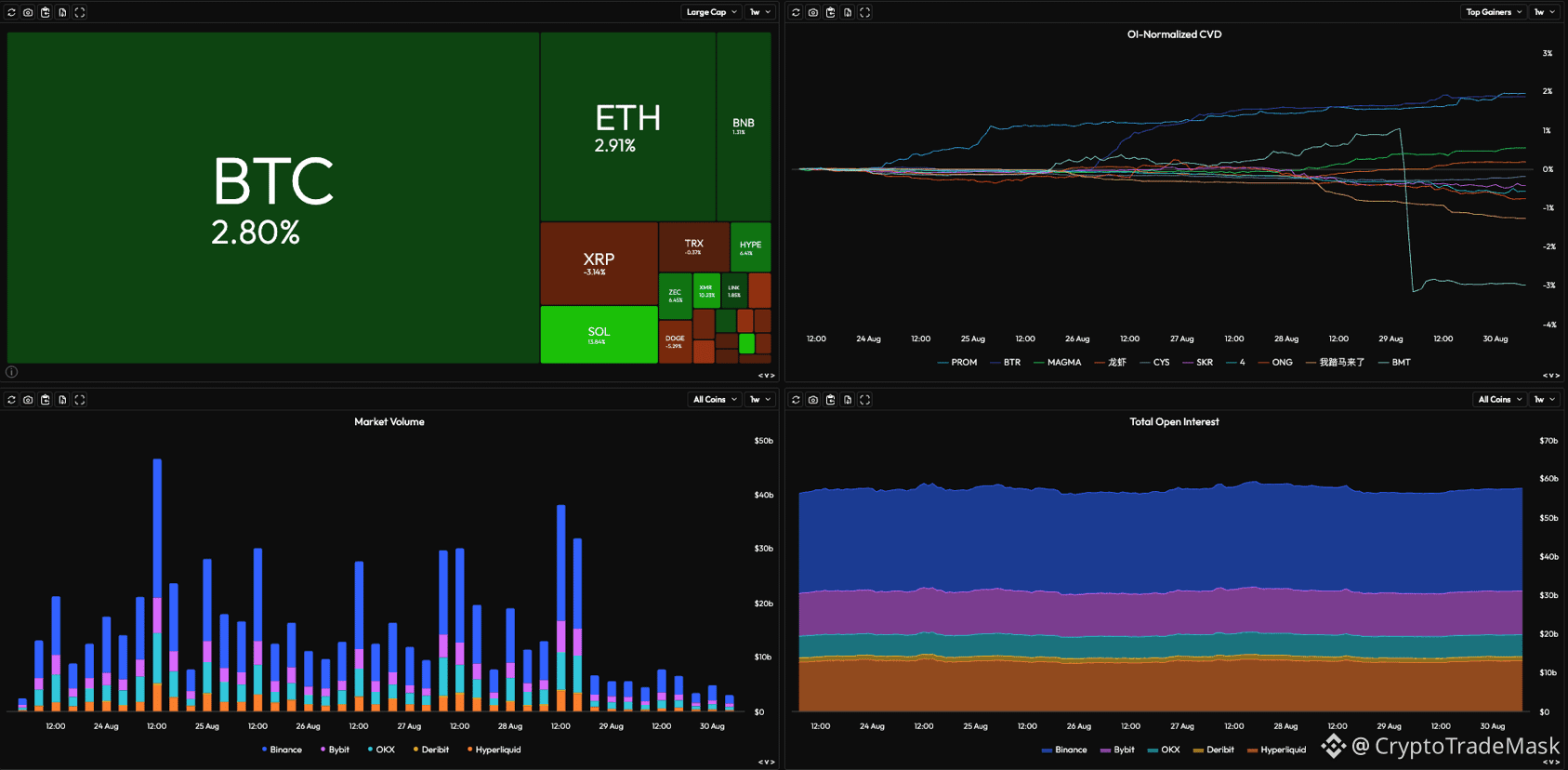Take a snapshot of the Market Volume chart
Viewport: 1568px width, 770px height.
28,400
